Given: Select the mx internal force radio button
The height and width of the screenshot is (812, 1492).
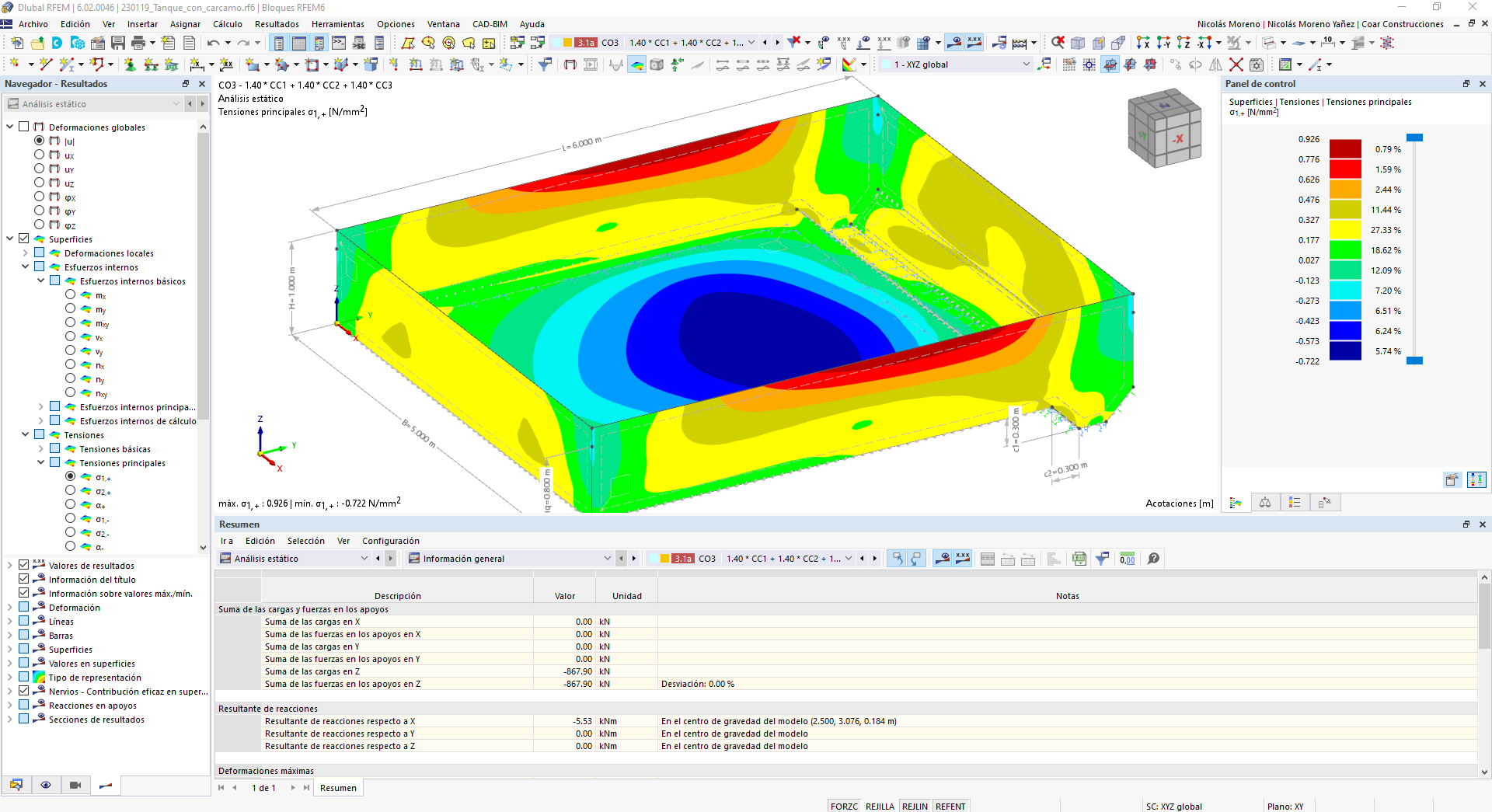Looking at the screenshot, I should [x=71, y=294].
